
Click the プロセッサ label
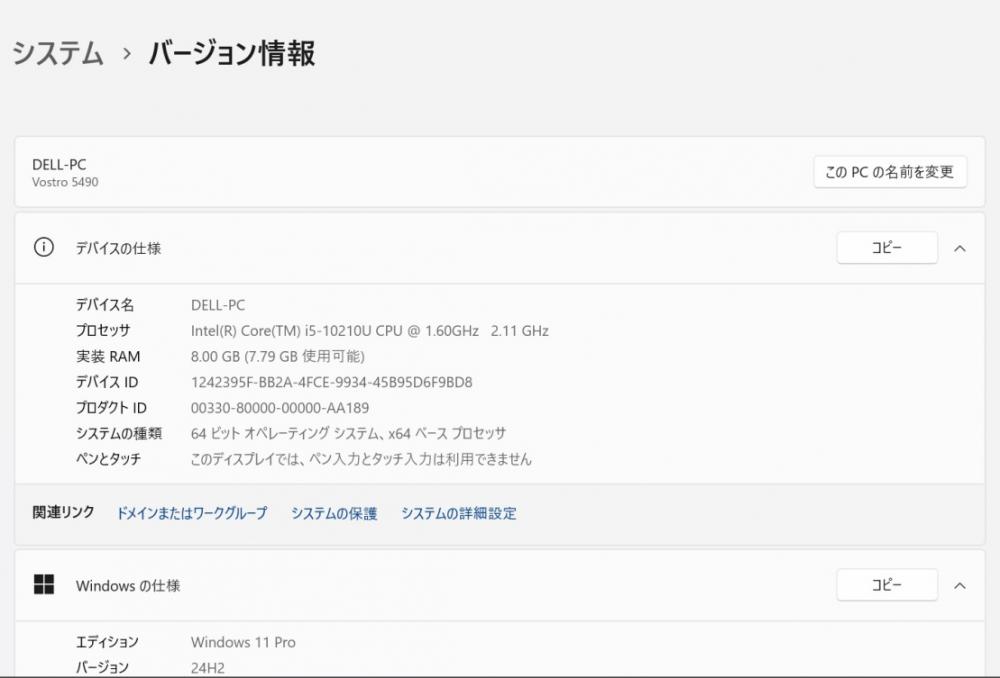coord(103,331)
